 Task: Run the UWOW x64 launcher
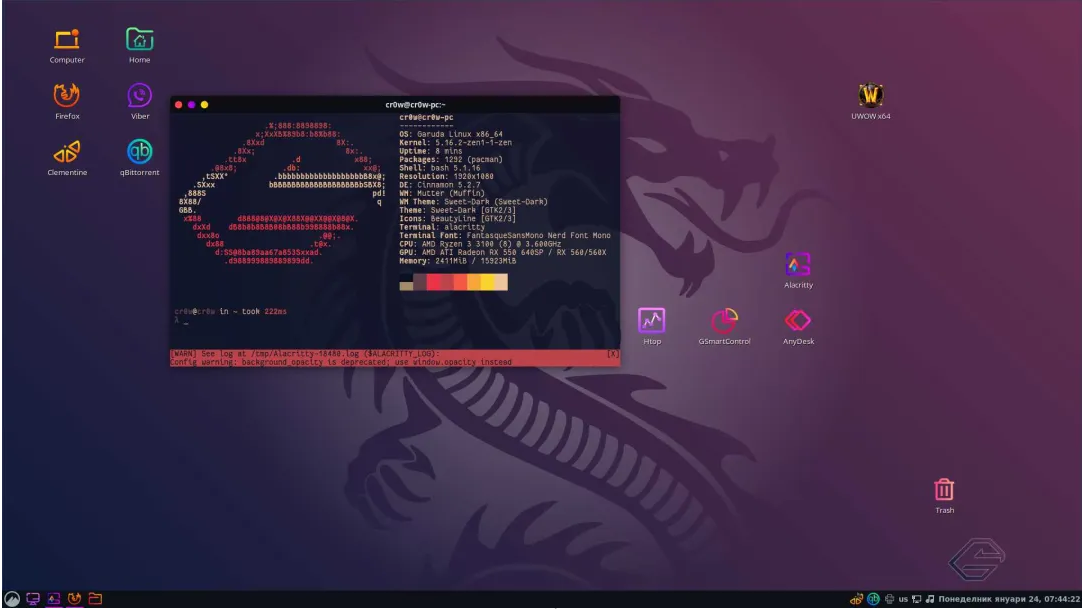coord(870,97)
